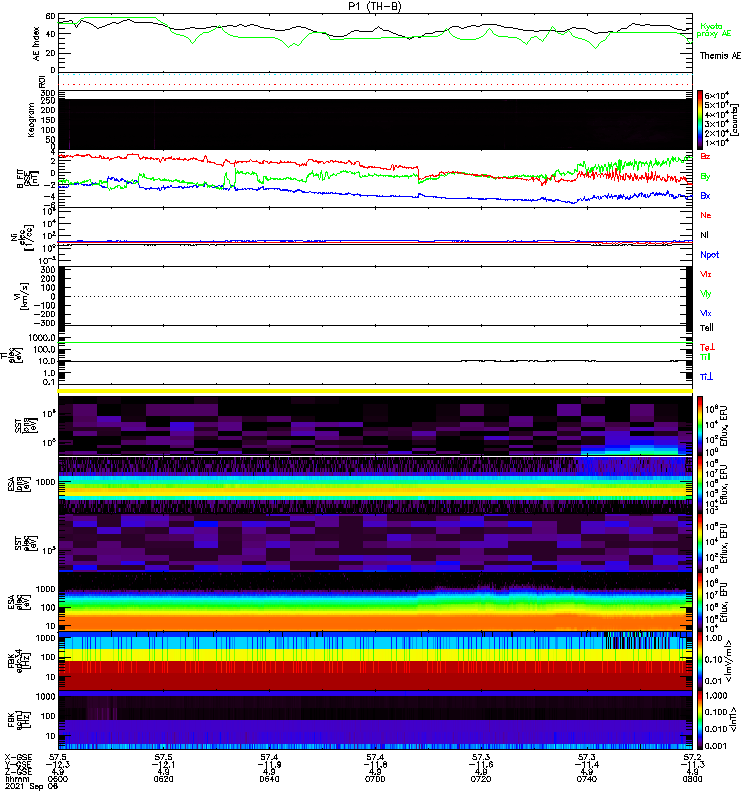Click the Keogram counts color bar
The image size is (750, 800).
pos(699,120)
